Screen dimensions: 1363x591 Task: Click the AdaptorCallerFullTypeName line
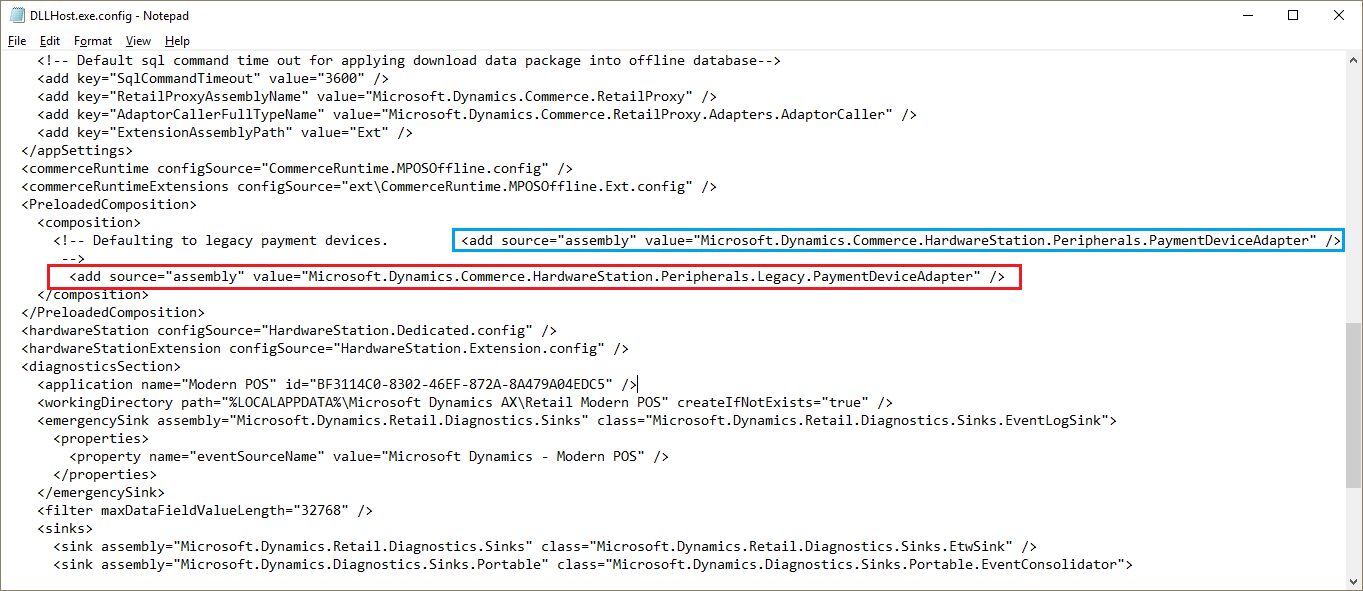click(477, 114)
